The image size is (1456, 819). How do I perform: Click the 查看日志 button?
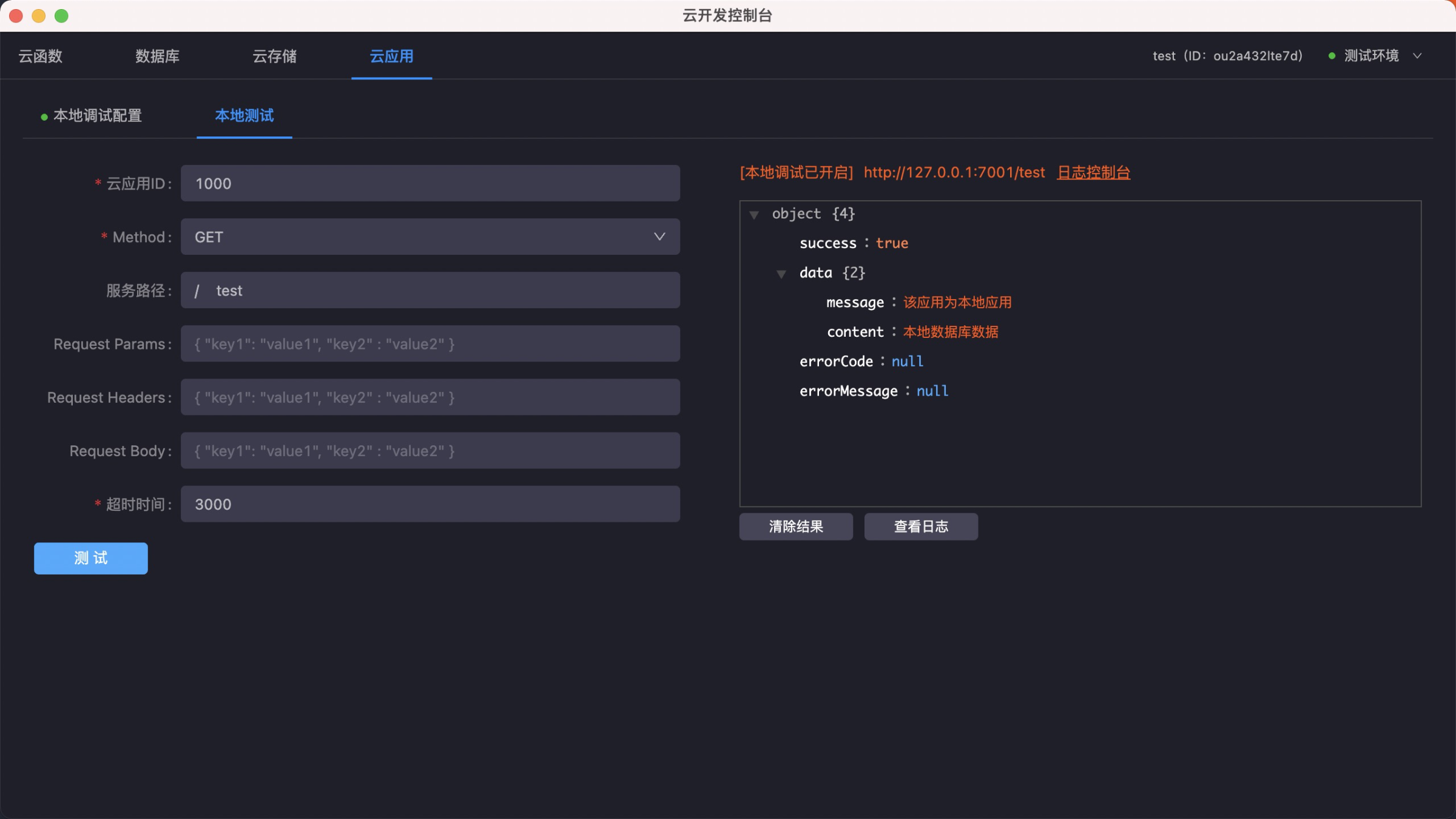pos(921,527)
